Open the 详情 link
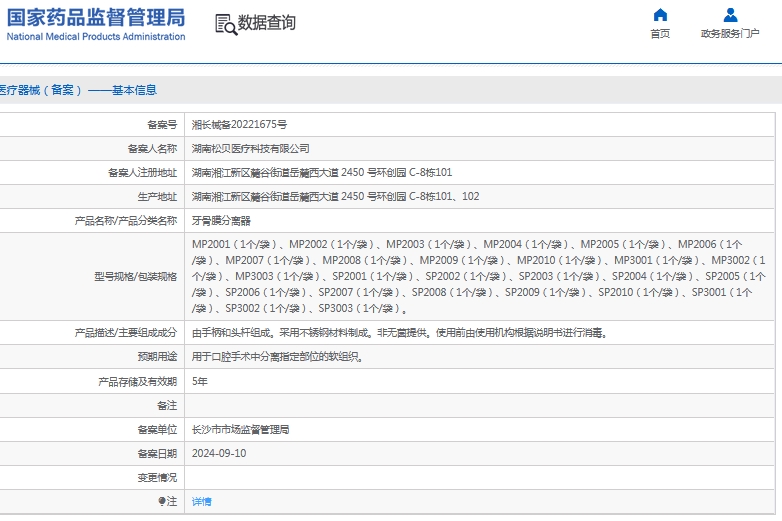 (x=201, y=502)
